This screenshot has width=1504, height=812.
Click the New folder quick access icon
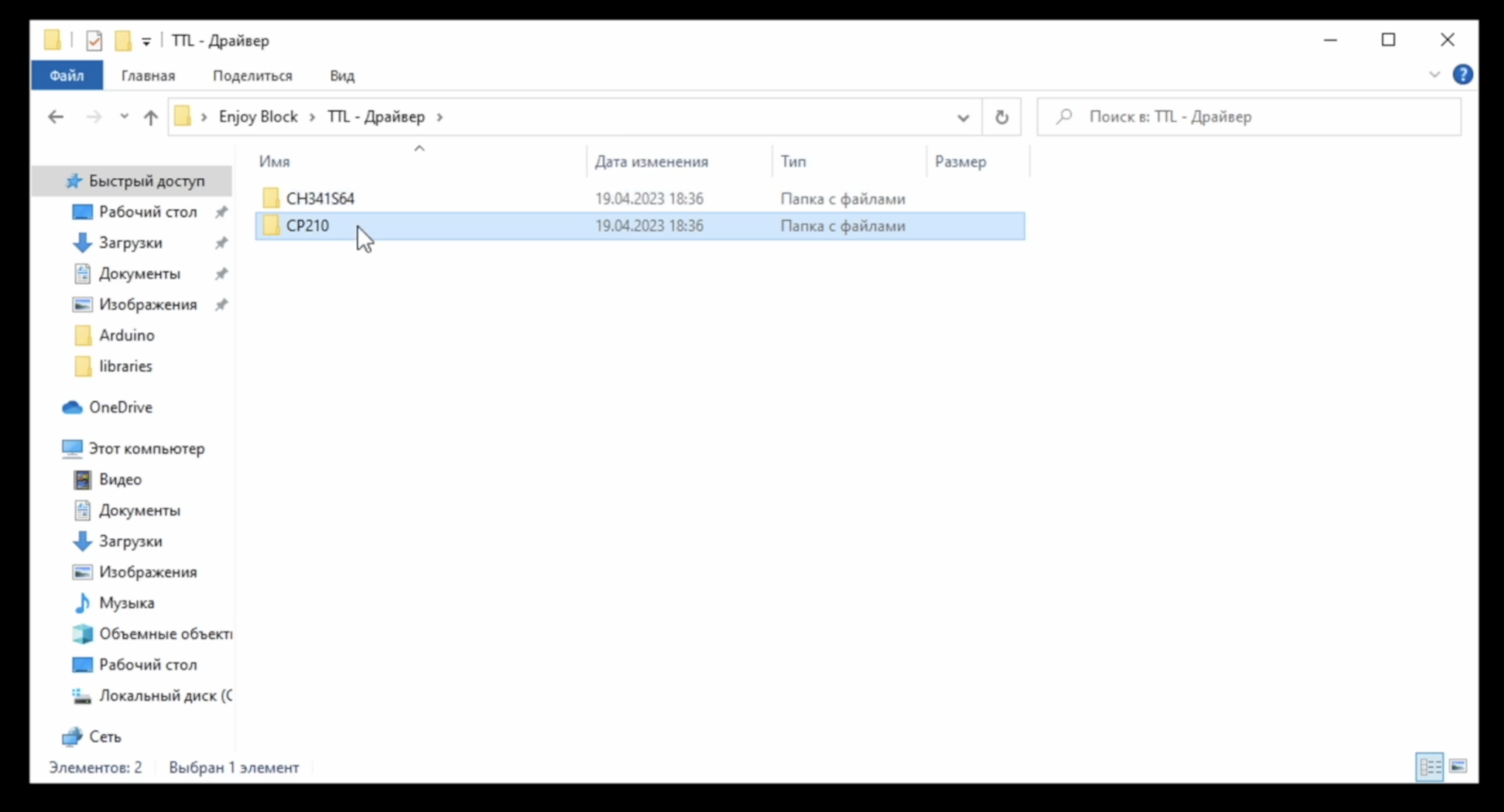pos(123,41)
